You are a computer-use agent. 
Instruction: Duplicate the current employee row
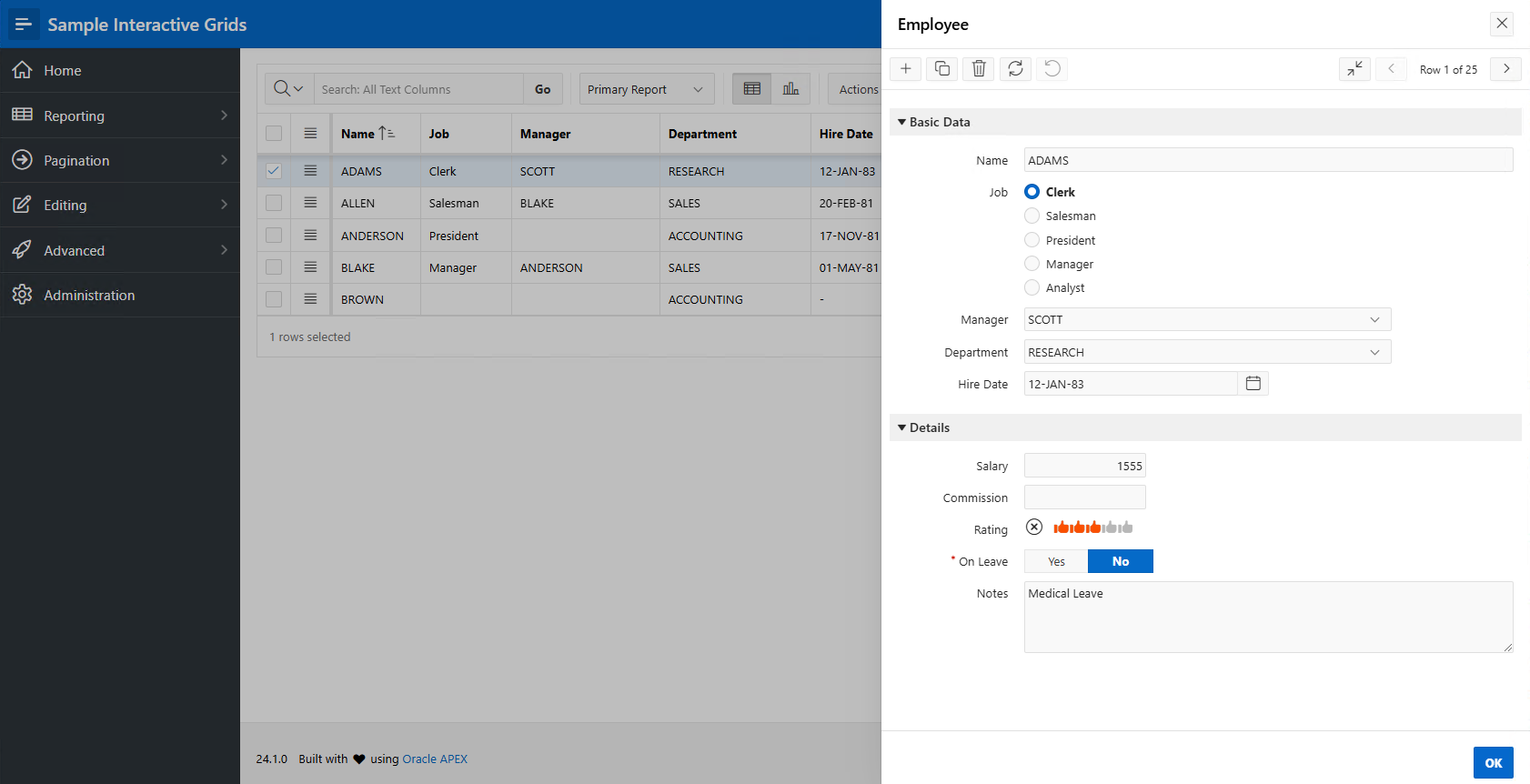tap(942, 69)
